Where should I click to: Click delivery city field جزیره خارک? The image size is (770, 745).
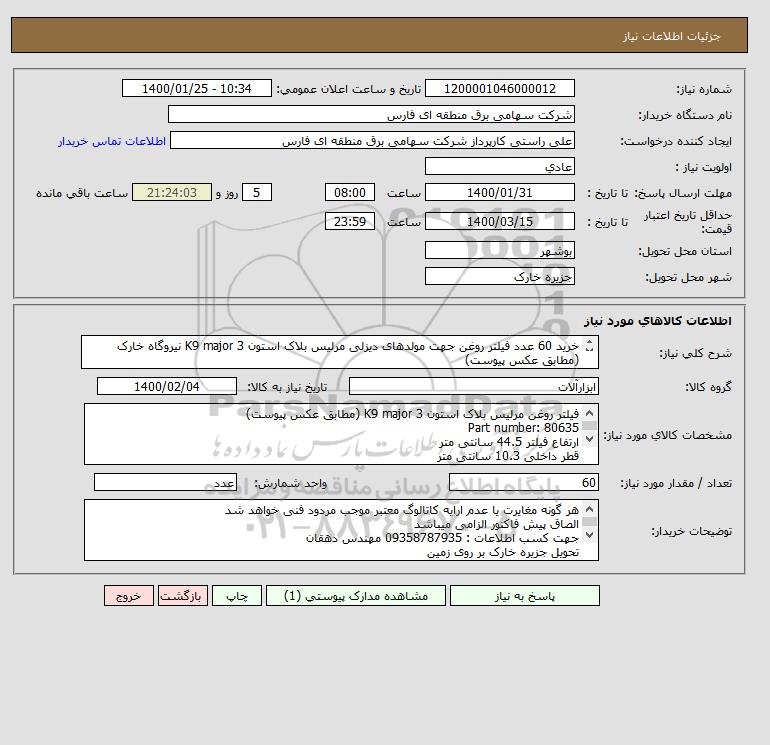(499, 276)
